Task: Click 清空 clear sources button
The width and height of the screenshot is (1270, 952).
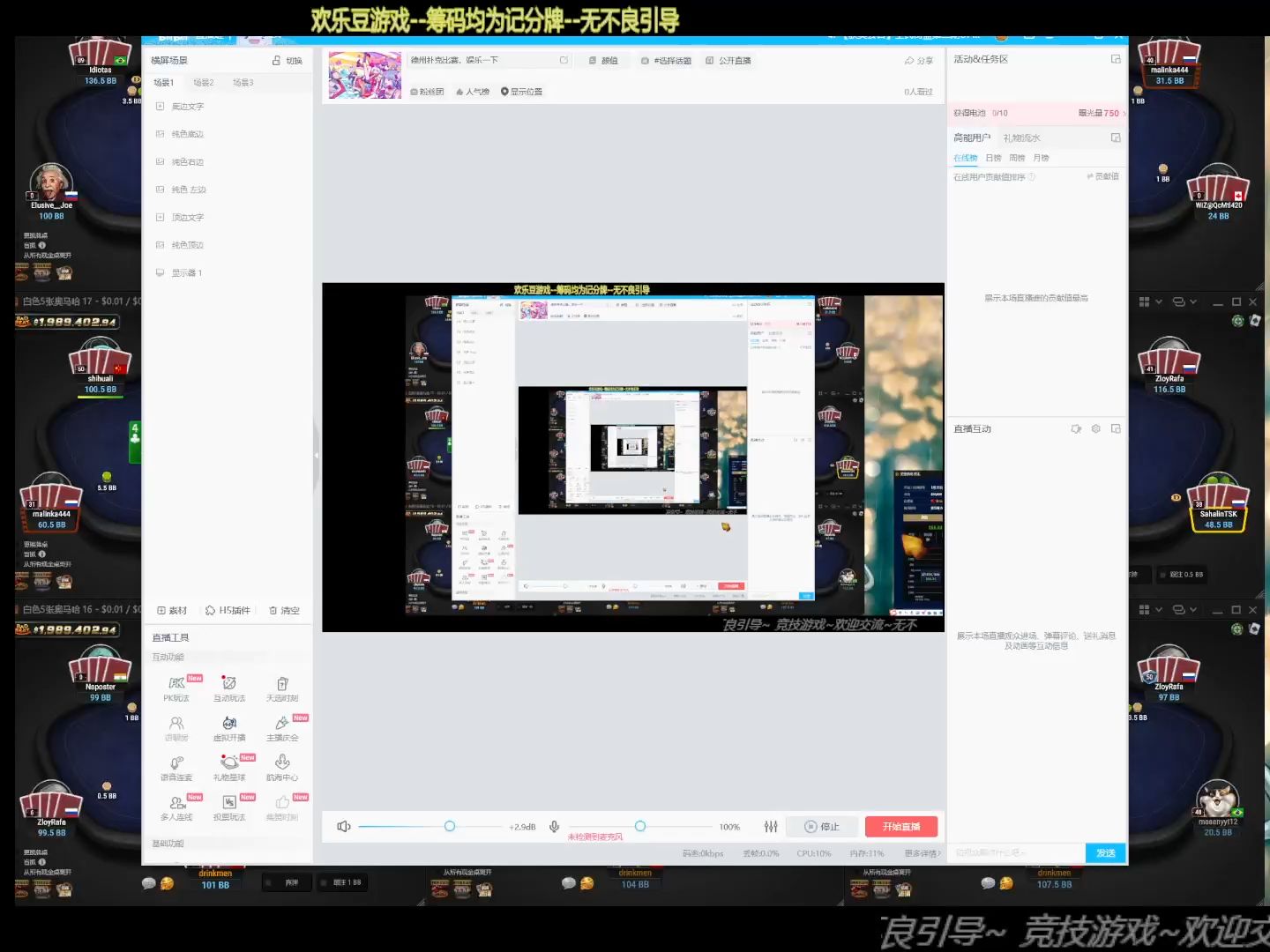Action: pos(284,610)
